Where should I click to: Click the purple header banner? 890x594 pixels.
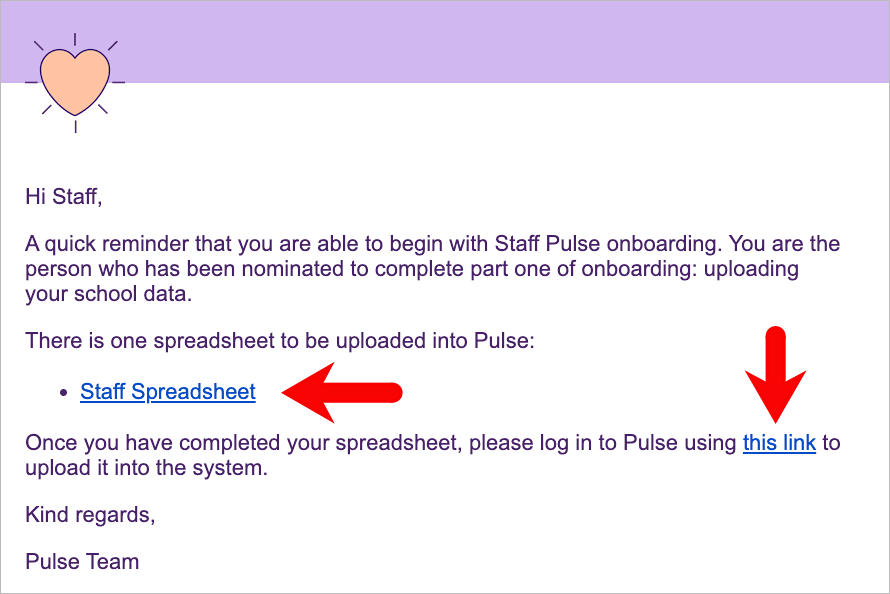coord(500,42)
